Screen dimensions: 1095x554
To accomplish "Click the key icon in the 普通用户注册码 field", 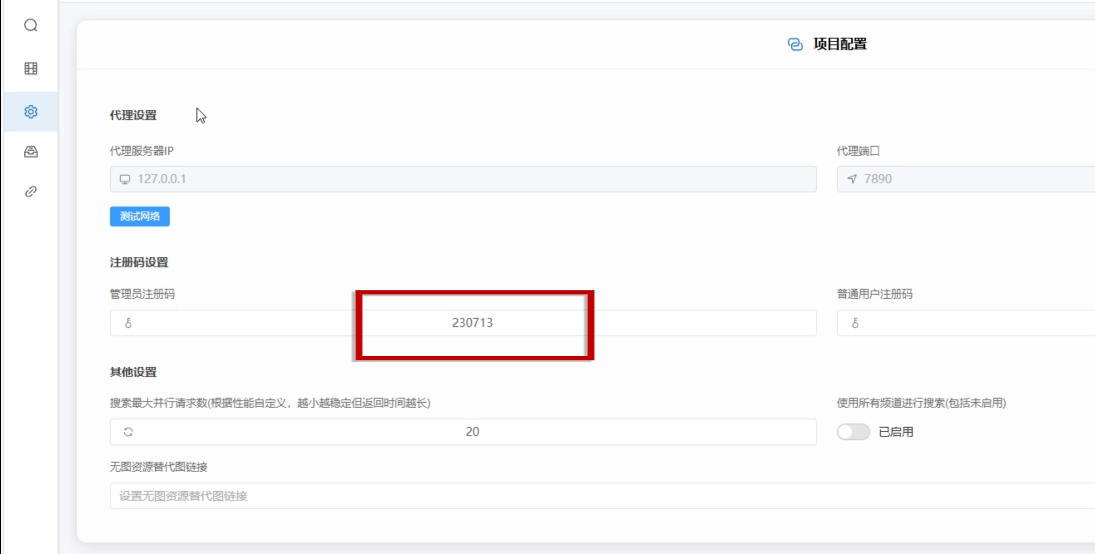I will [x=854, y=323].
